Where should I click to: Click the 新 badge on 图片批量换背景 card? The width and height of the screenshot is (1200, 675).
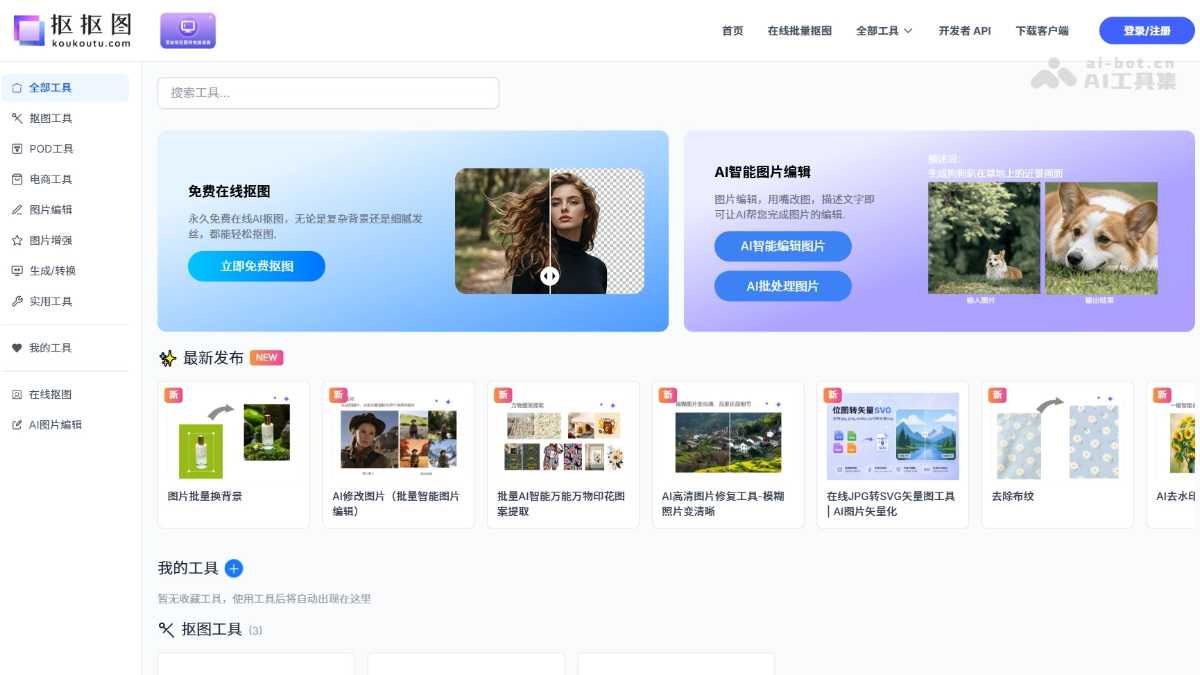pyautogui.click(x=174, y=395)
